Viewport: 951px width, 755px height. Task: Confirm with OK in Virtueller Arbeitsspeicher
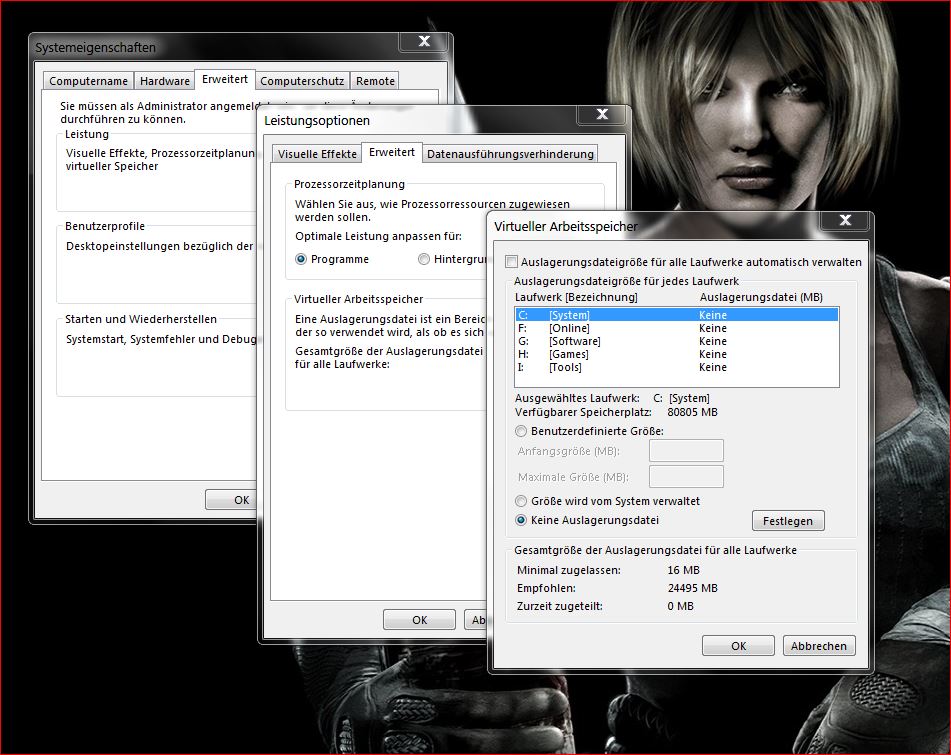point(738,646)
